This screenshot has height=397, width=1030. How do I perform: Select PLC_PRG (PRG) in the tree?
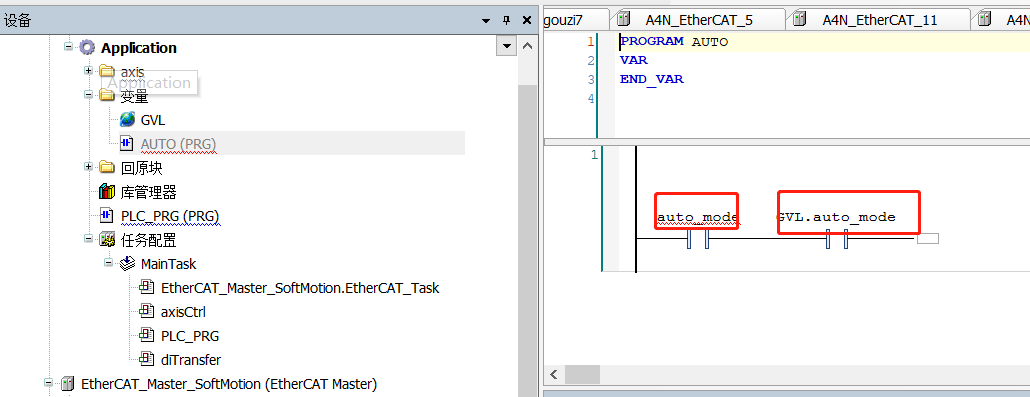point(170,216)
